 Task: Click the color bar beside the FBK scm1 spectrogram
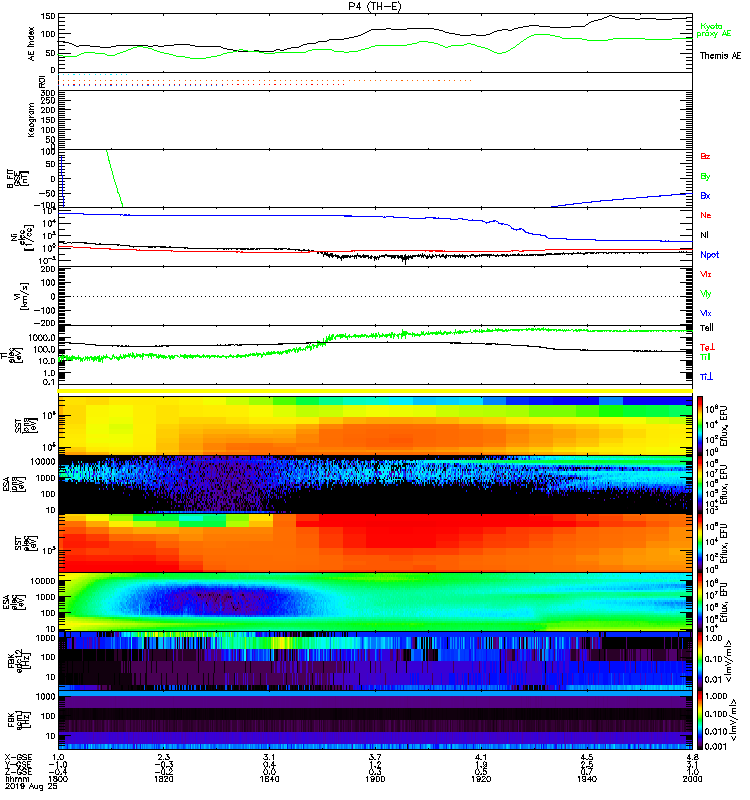(x=700, y=720)
